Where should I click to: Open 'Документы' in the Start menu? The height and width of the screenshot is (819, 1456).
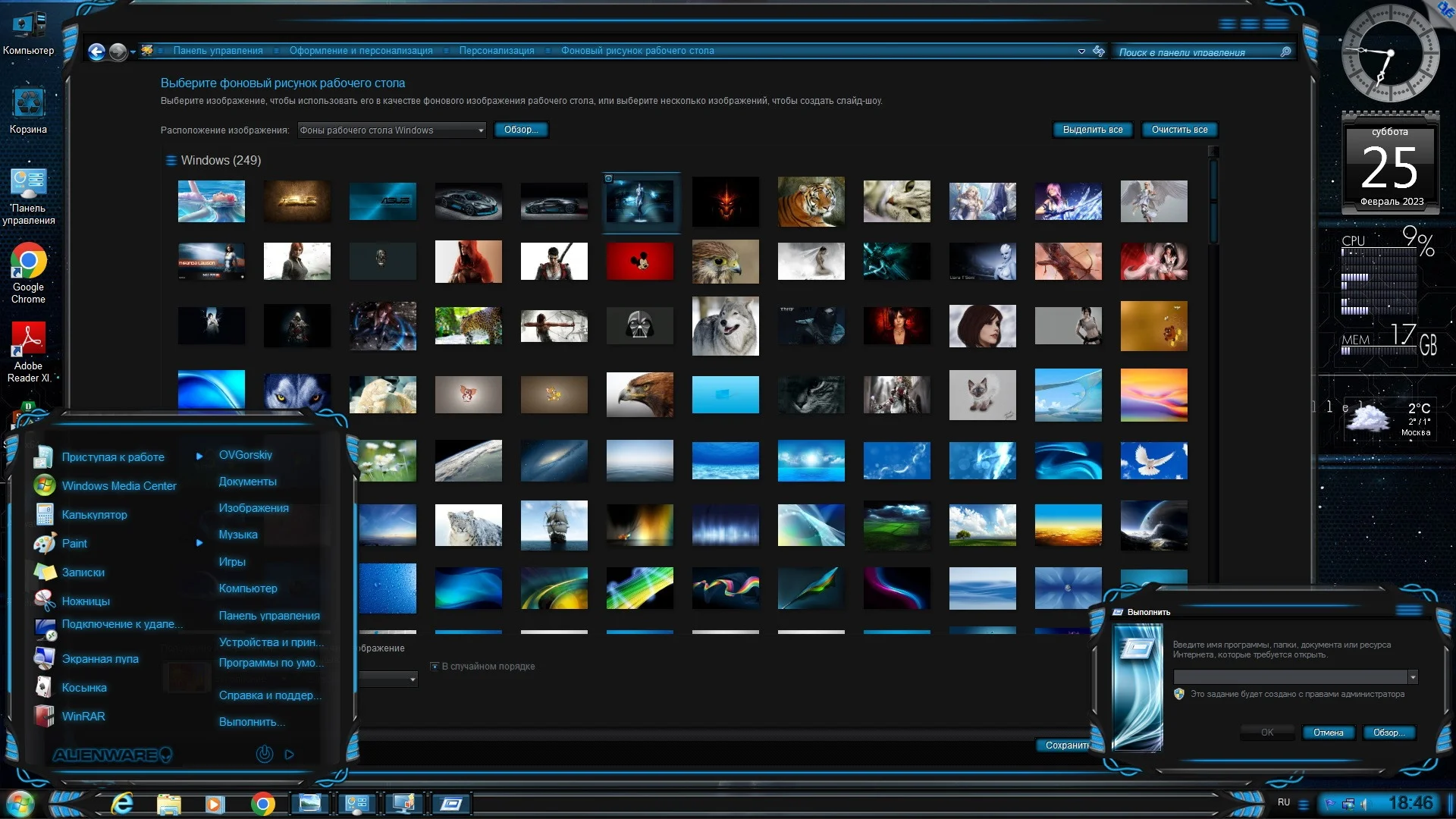click(x=247, y=482)
